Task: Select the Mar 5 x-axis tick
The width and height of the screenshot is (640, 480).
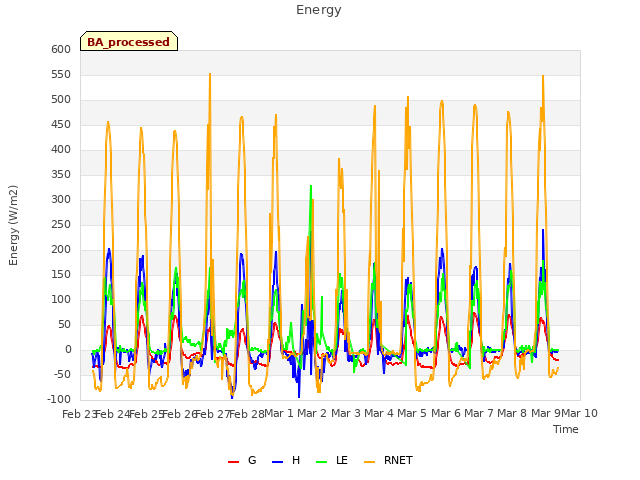Action: pyautogui.click(x=412, y=413)
